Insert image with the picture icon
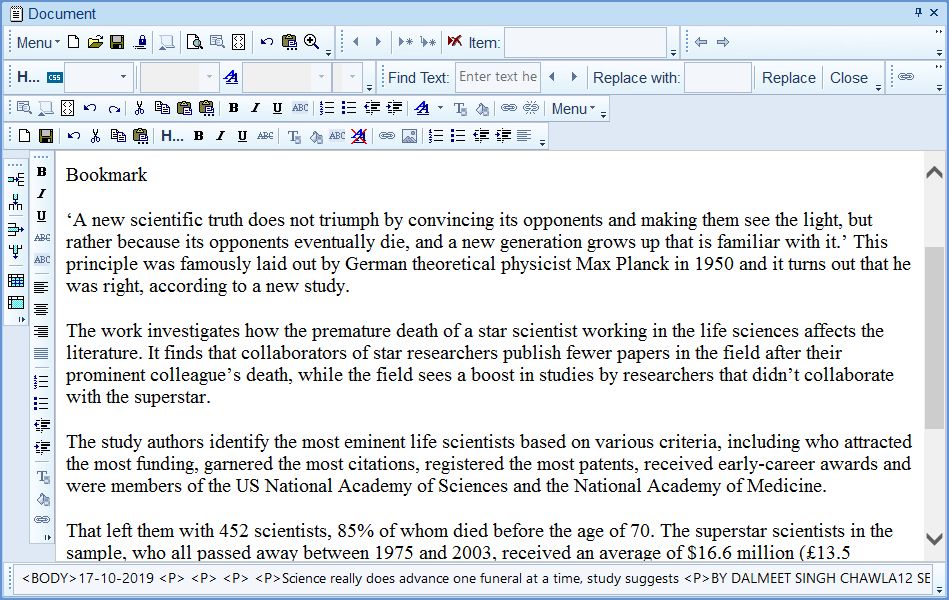The height and width of the screenshot is (600, 949). coord(410,136)
